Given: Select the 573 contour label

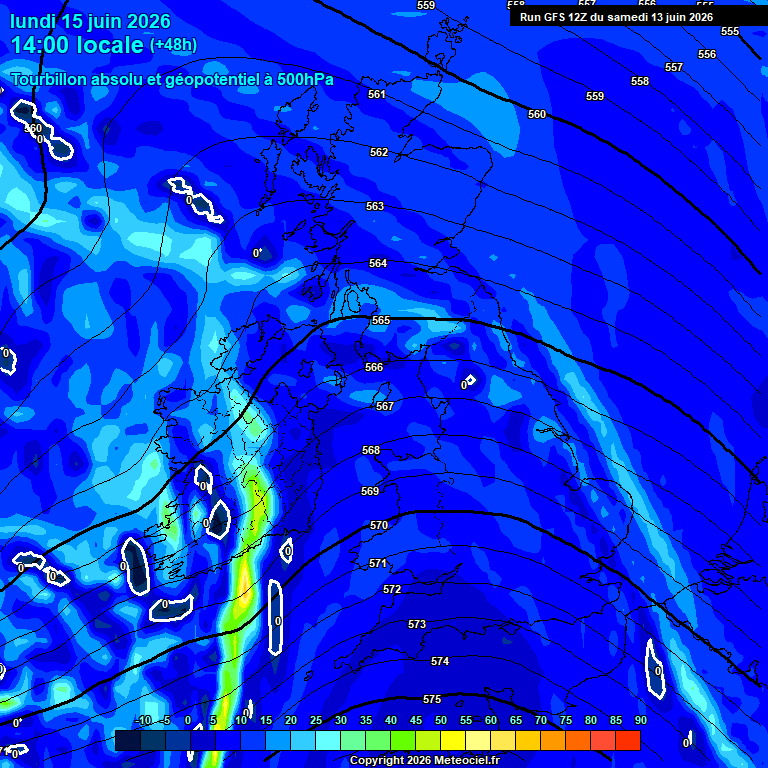Looking at the screenshot, I should coord(417,624).
